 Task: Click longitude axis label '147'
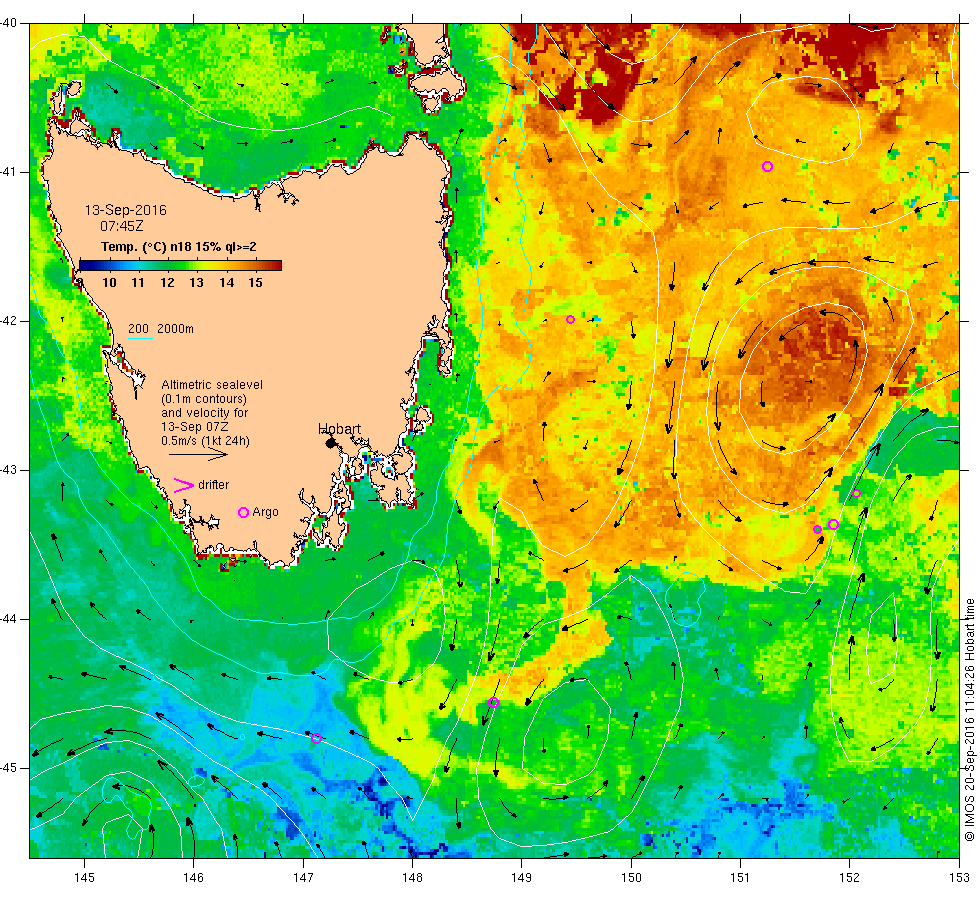pos(303,878)
